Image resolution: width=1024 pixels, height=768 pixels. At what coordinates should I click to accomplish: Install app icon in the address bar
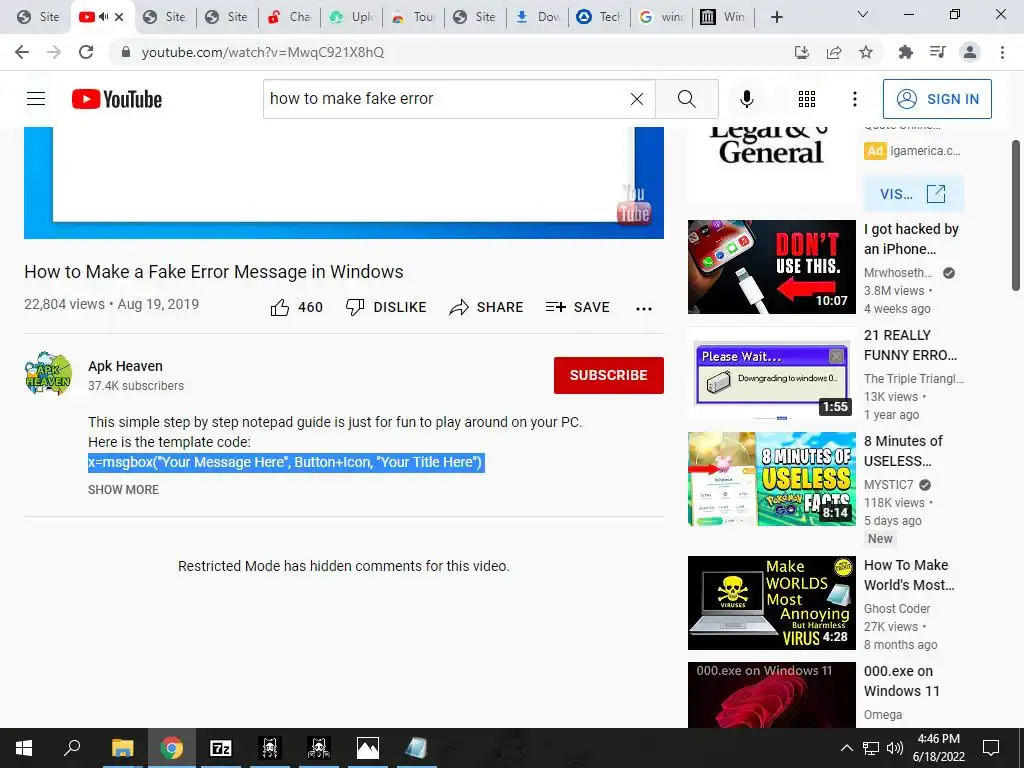click(802, 52)
